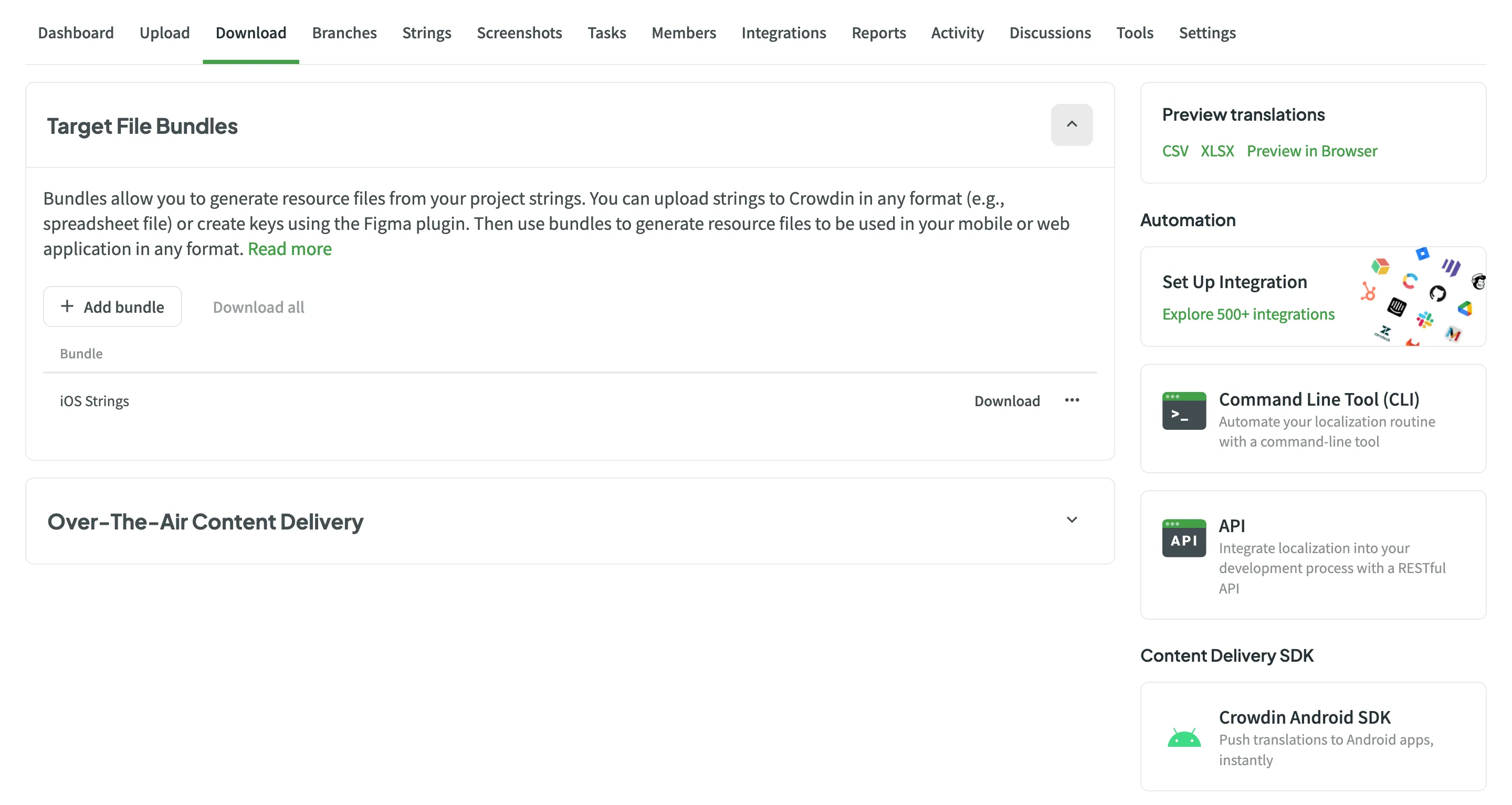Click the GitHub logo in integrations
1512x805 pixels.
pyautogui.click(x=1437, y=293)
